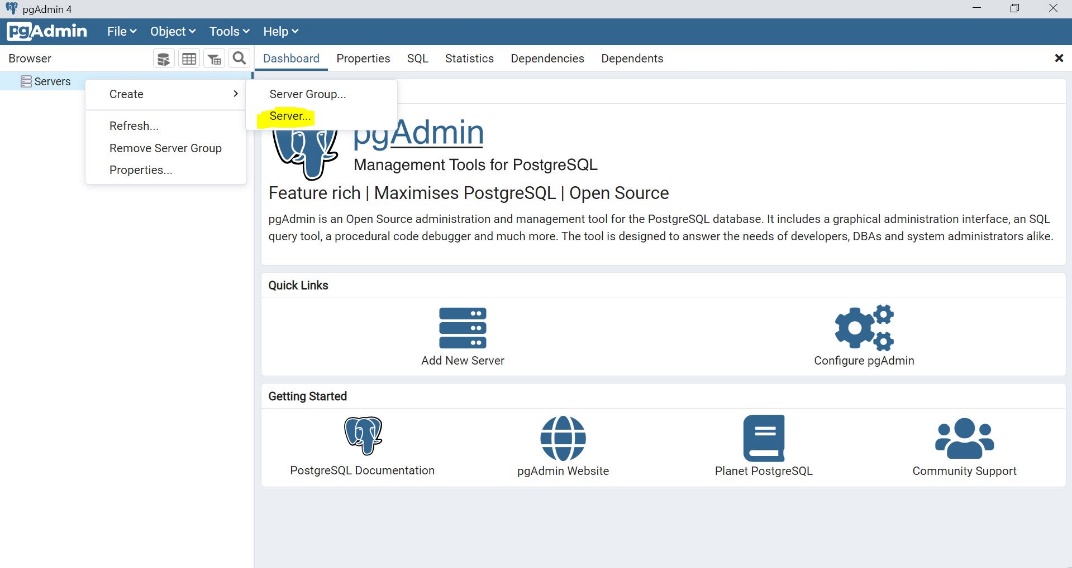
Task: Open the PostgreSQL Documentation link text
Action: 362,470
